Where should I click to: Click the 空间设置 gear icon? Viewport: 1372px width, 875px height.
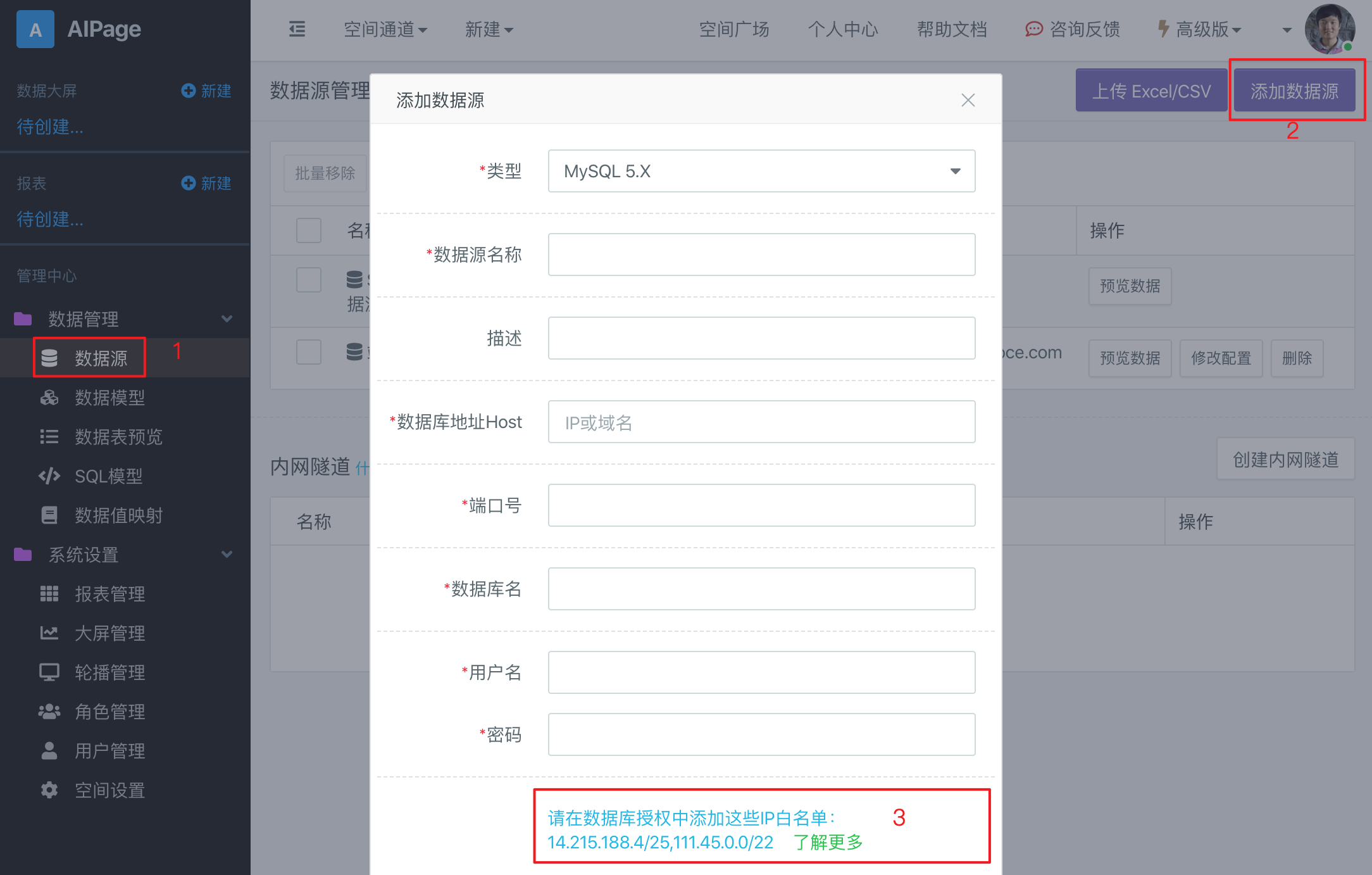click(49, 790)
